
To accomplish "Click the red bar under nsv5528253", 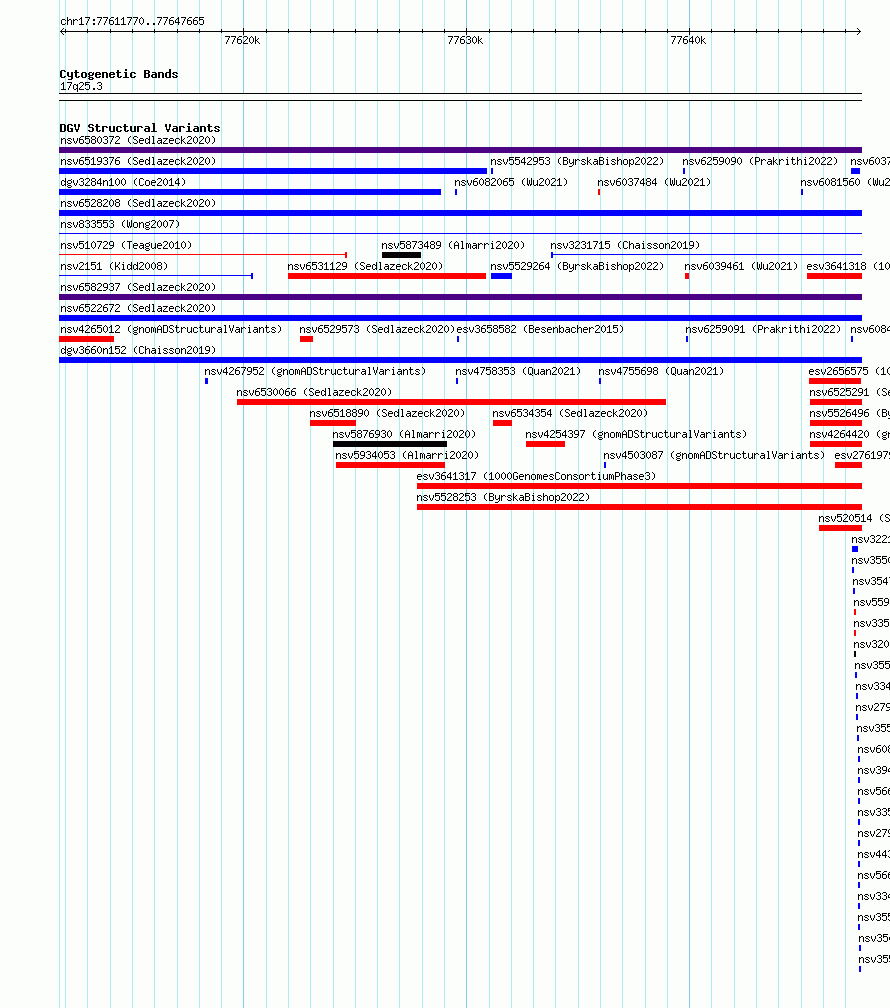I will pyautogui.click(x=639, y=507).
